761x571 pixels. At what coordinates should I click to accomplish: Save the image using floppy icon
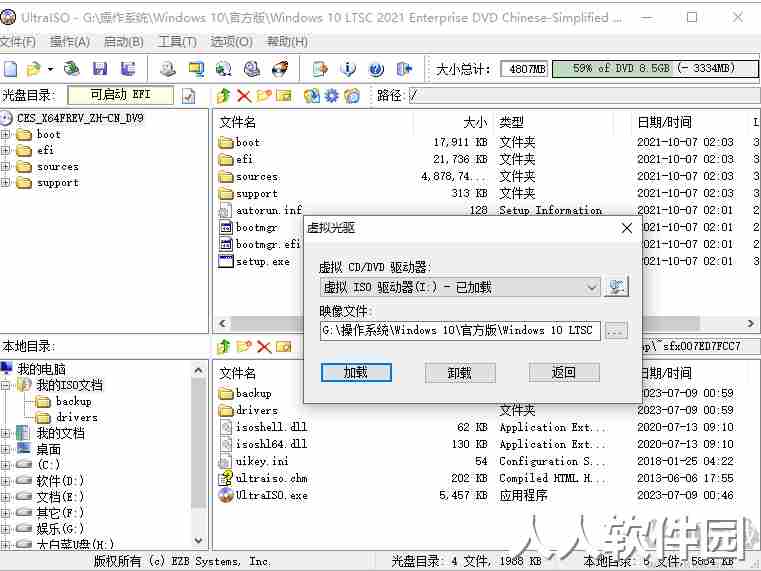point(99,69)
